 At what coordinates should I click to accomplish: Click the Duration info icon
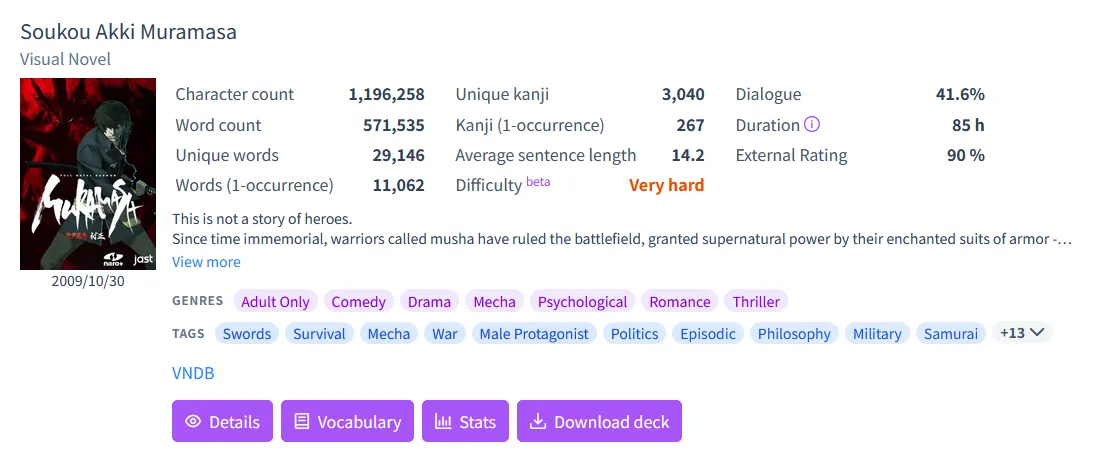coord(812,125)
